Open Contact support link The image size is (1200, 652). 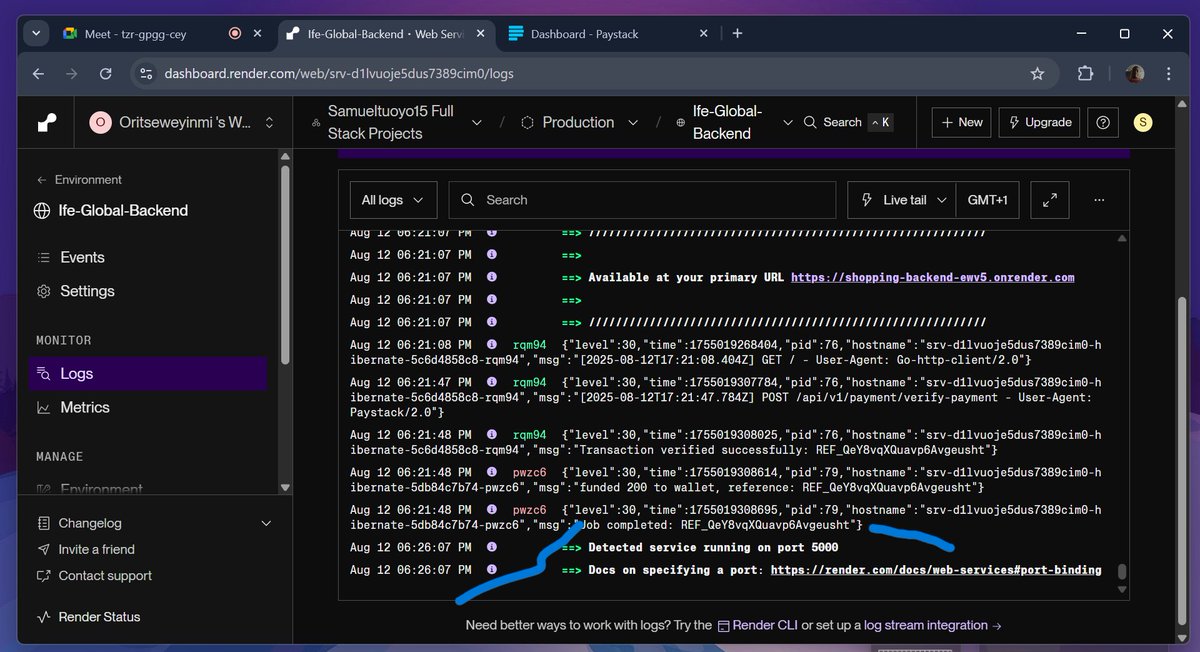tap(95, 576)
